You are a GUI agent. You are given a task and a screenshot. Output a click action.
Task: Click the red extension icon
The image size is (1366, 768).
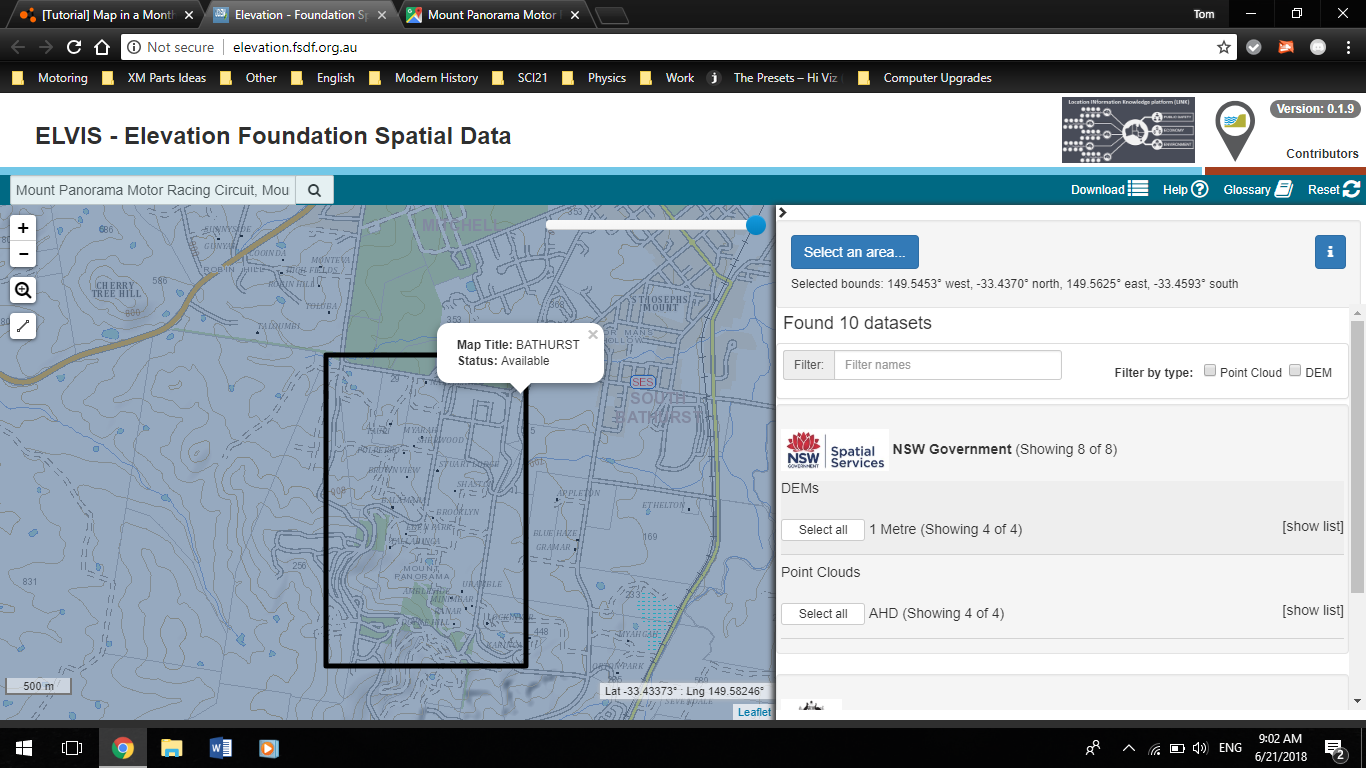coord(1286,47)
